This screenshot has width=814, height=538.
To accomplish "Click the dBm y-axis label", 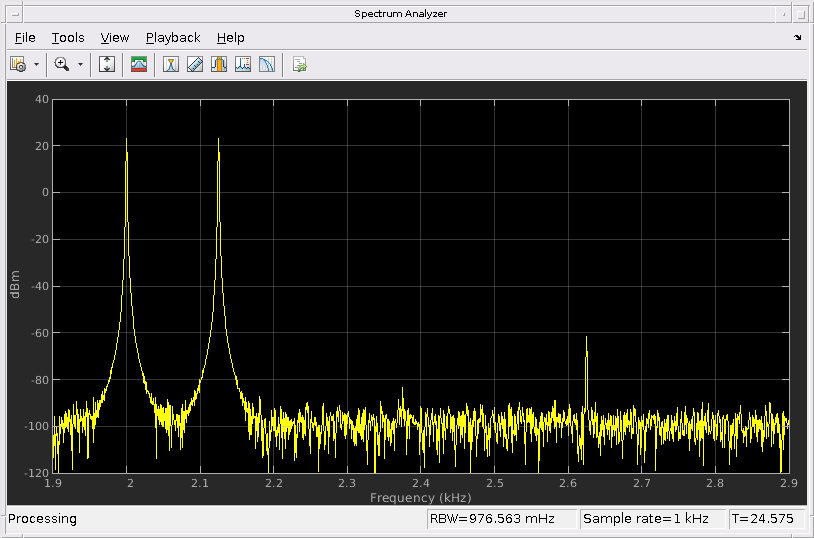I will [x=15, y=285].
